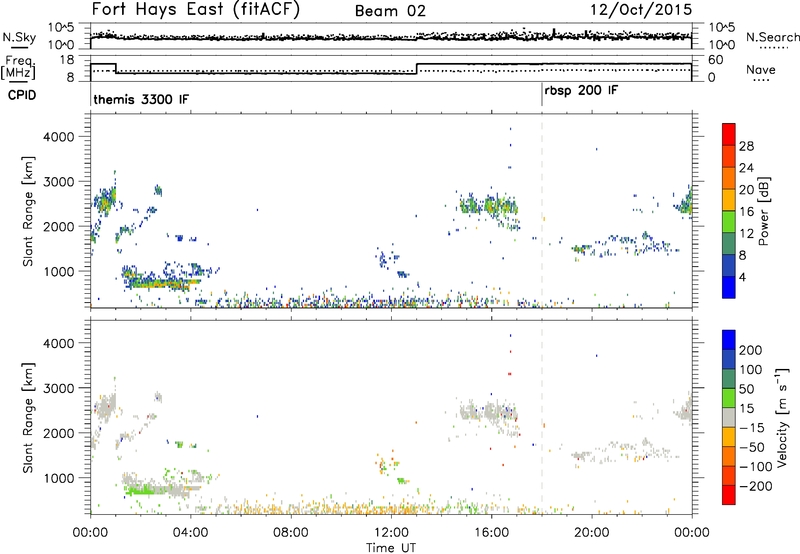Click the "1000" tick in velocity panel
800x554 pixels.
tap(59, 478)
